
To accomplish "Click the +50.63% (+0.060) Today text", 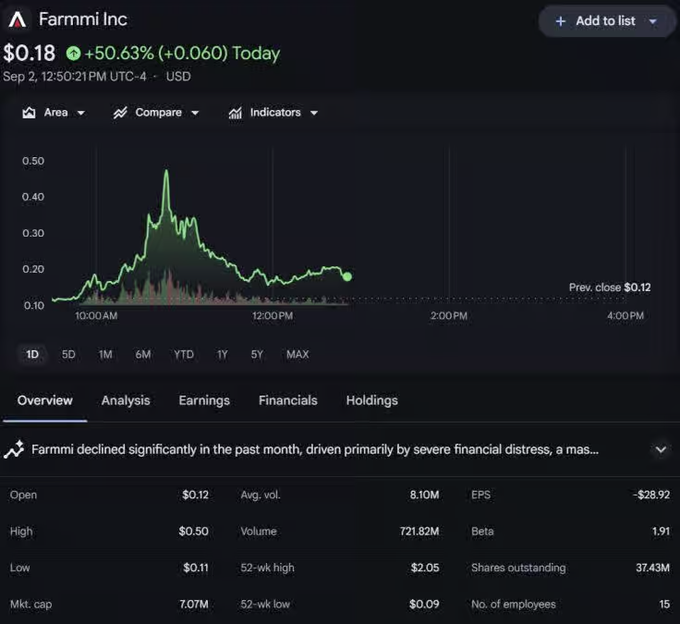I will point(182,53).
